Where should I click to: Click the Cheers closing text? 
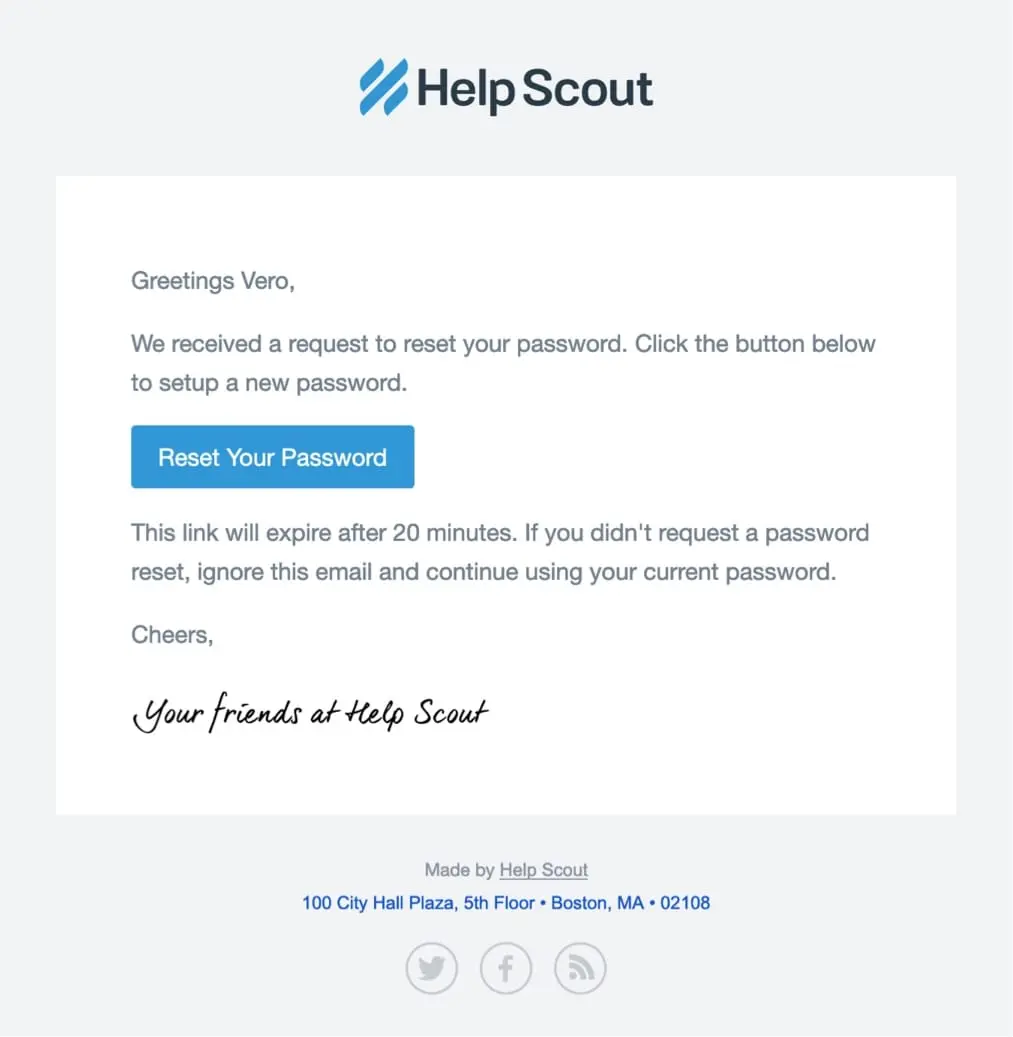coord(172,634)
